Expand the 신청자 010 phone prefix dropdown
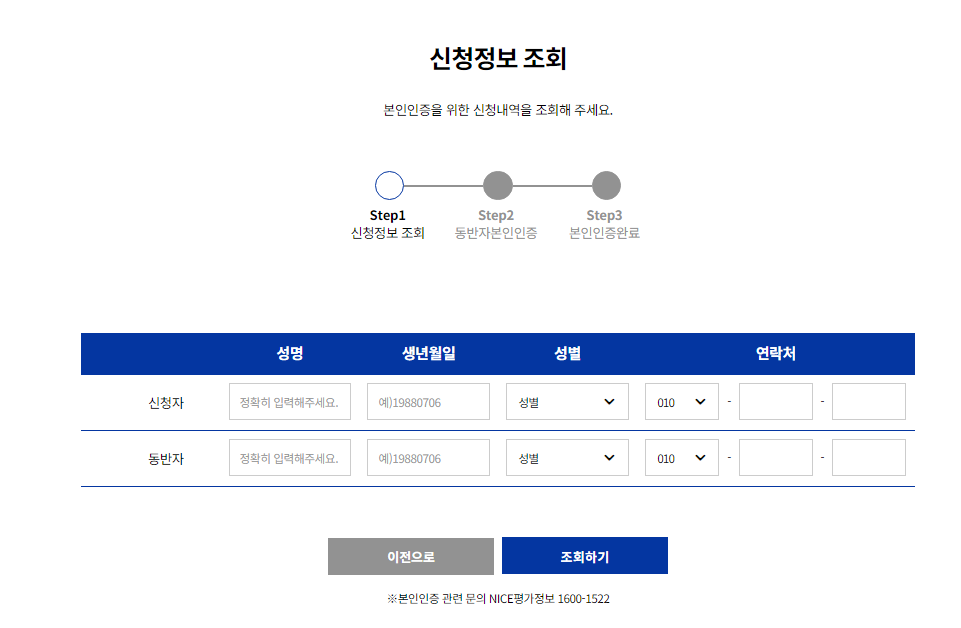 [x=682, y=402]
